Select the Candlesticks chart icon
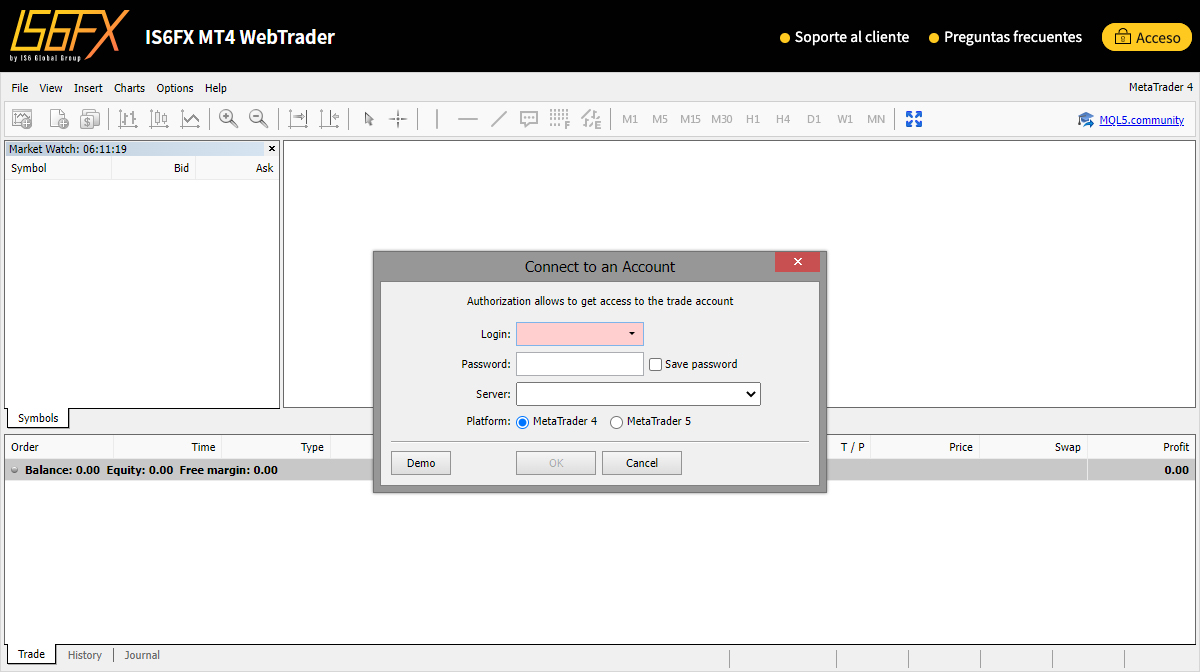1200x672 pixels. pos(159,119)
